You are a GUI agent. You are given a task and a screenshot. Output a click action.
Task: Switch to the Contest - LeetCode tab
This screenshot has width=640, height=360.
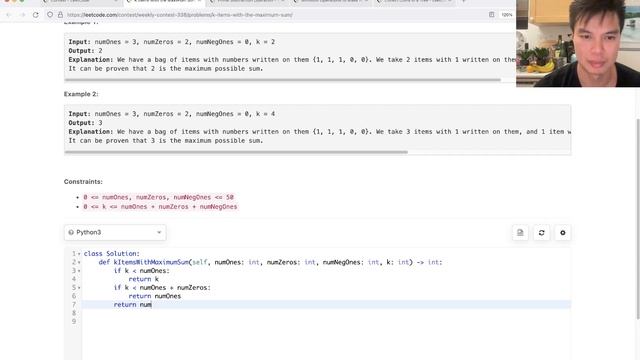[x=80, y=1]
